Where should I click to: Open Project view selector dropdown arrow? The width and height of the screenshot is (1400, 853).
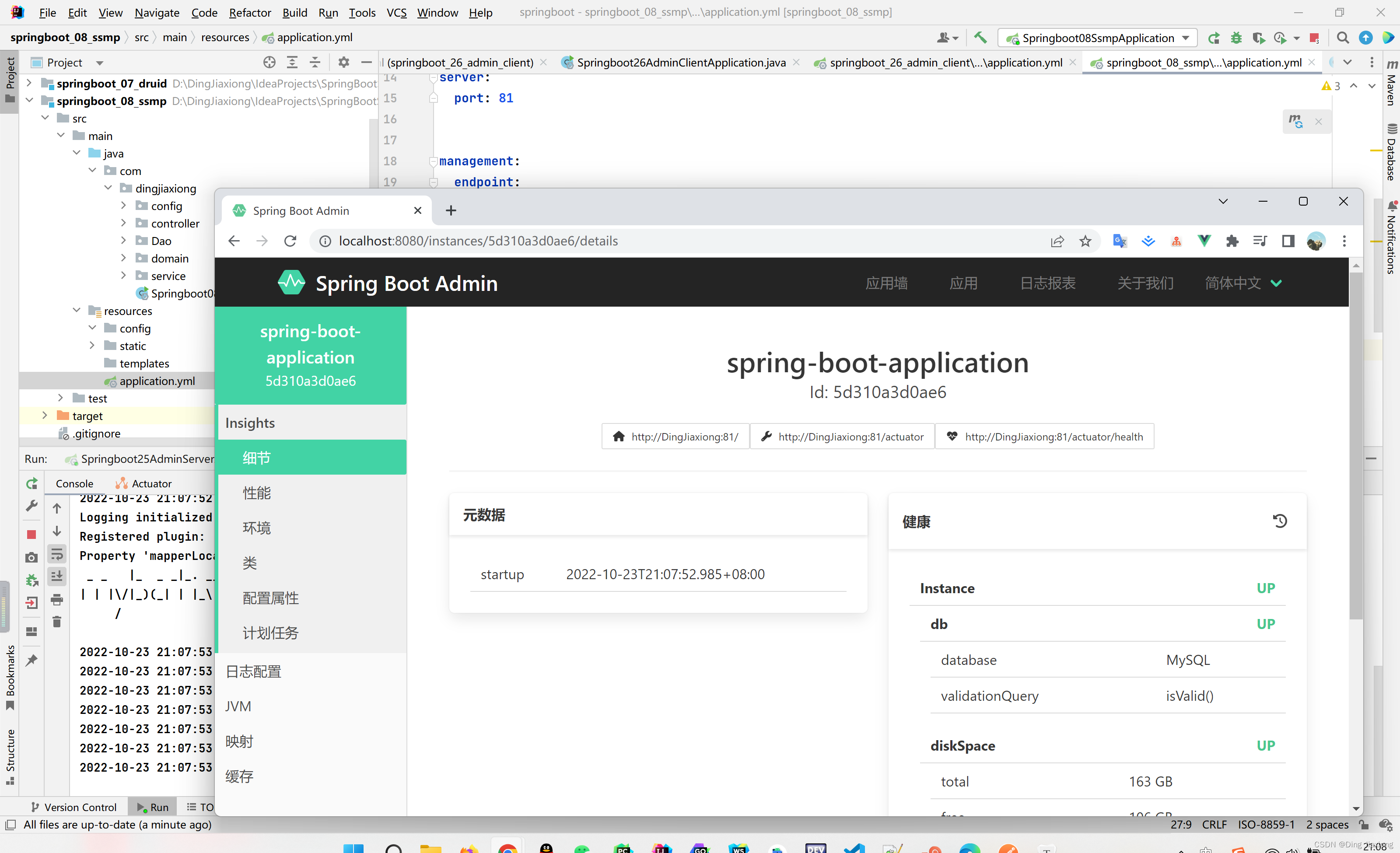point(100,63)
